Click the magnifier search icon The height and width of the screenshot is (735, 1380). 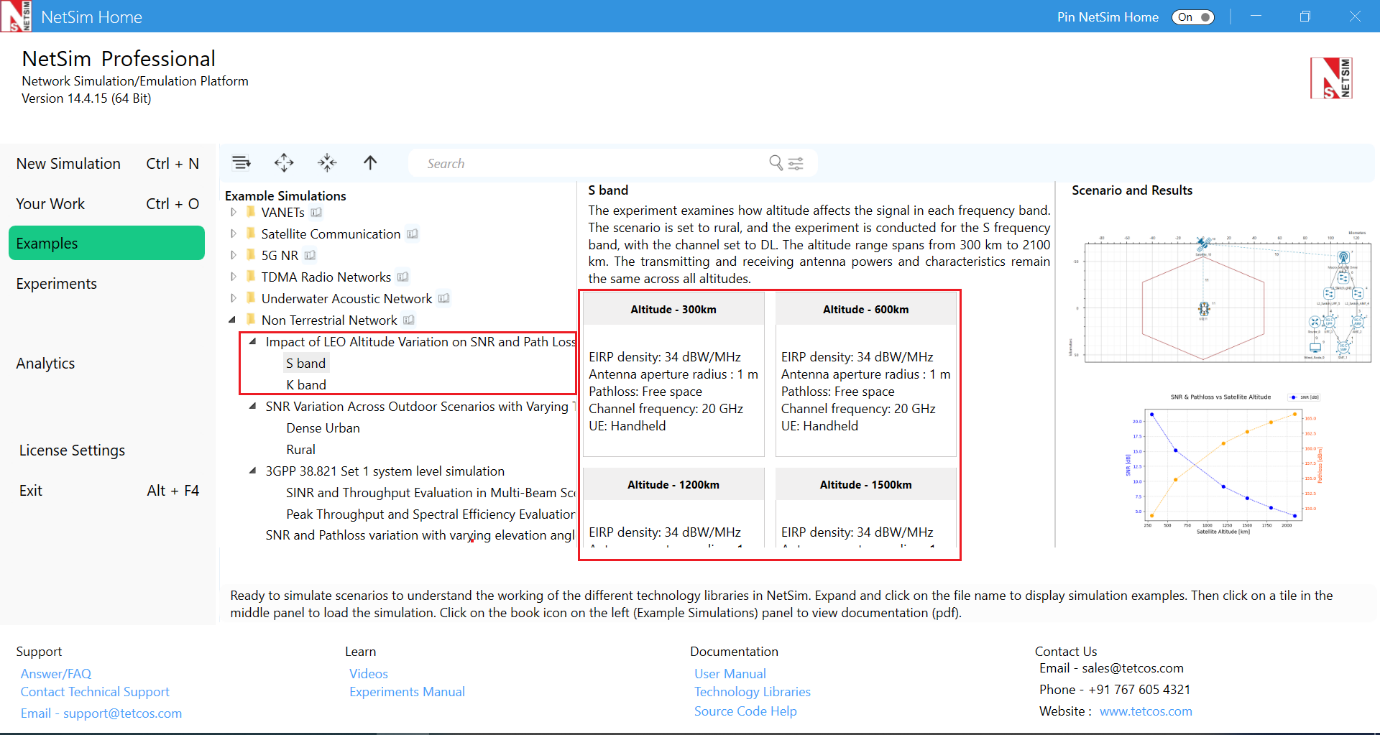point(776,163)
